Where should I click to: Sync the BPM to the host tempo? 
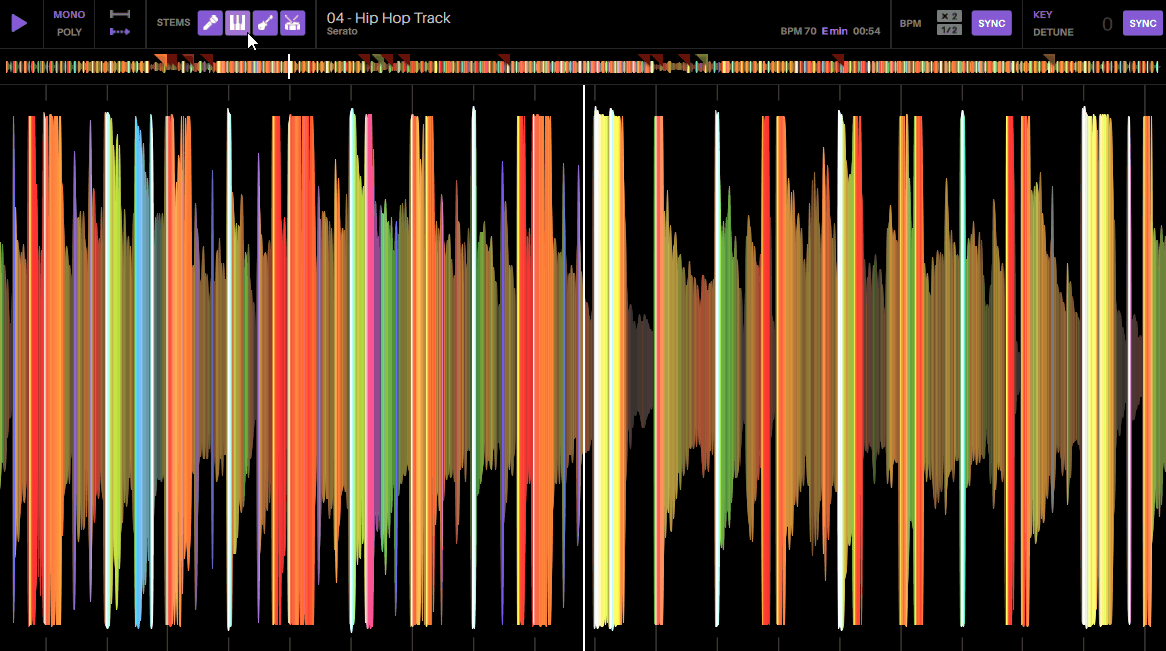coord(992,22)
